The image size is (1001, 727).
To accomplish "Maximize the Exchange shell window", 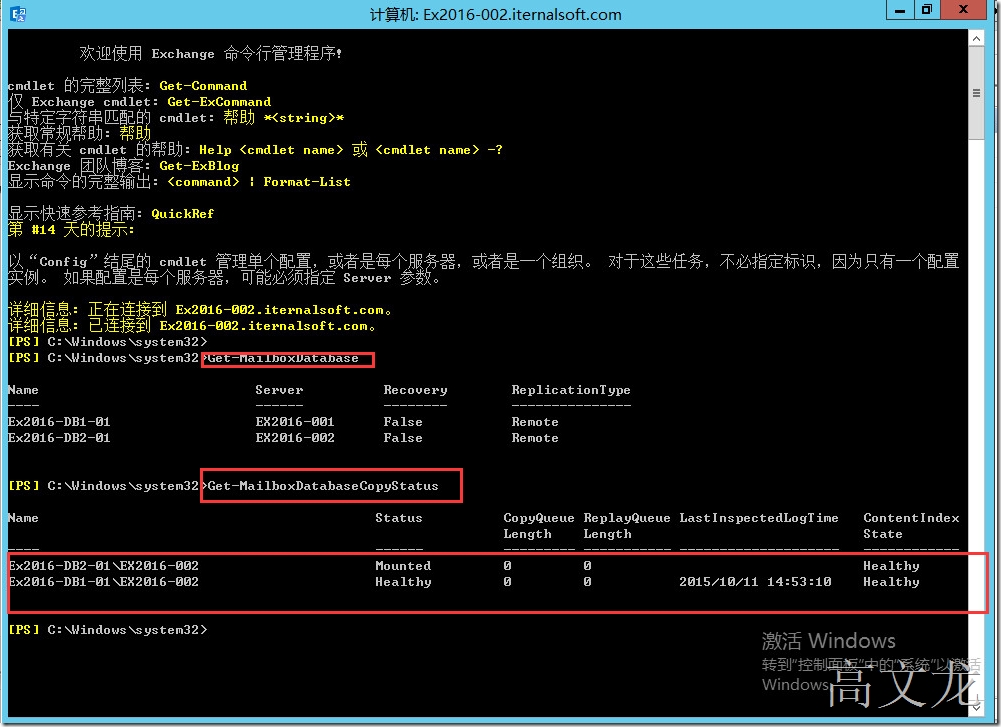I will [927, 10].
